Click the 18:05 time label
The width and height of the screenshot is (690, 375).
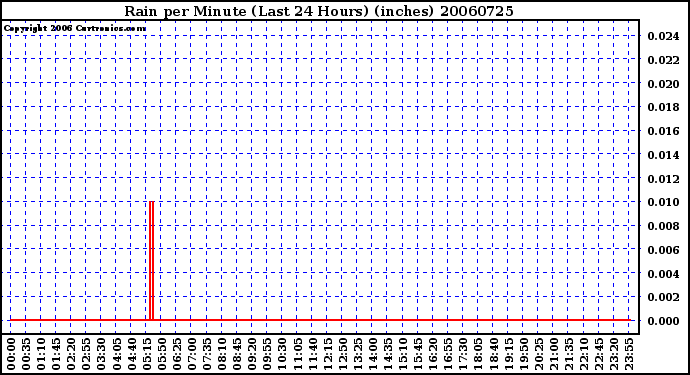click(478, 354)
